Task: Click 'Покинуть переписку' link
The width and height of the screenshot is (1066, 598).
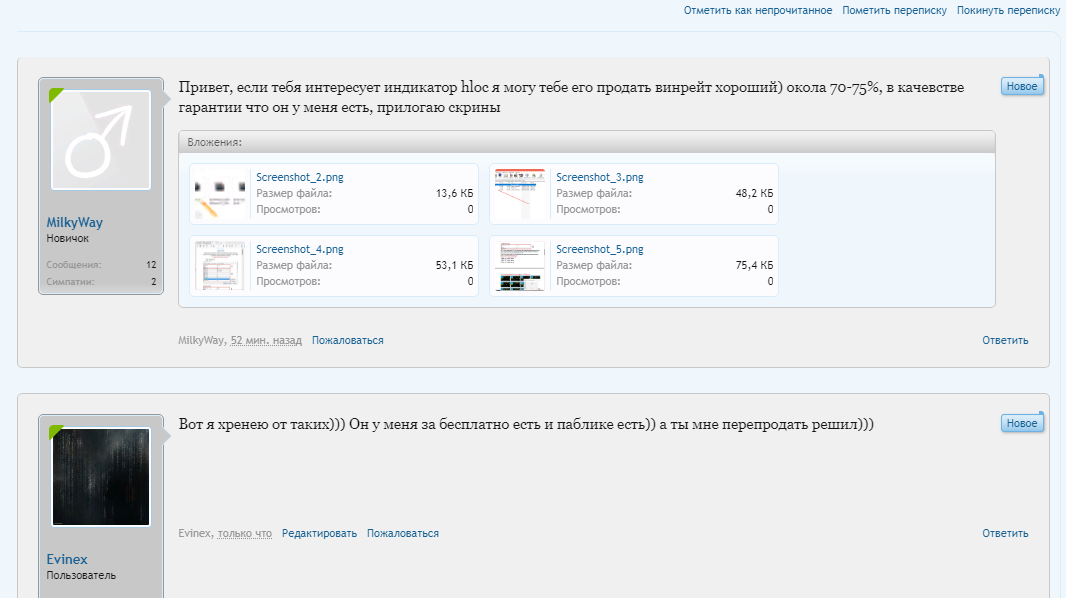Action: coord(1009,10)
